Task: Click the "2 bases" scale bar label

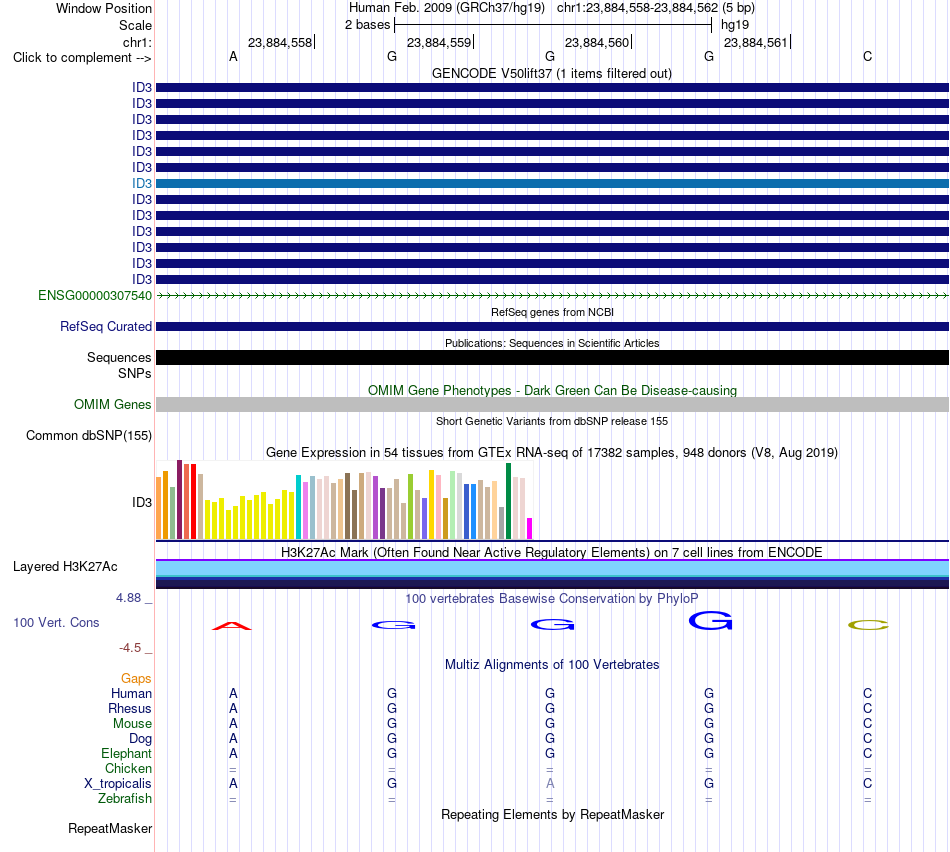Action: (x=368, y=25)
